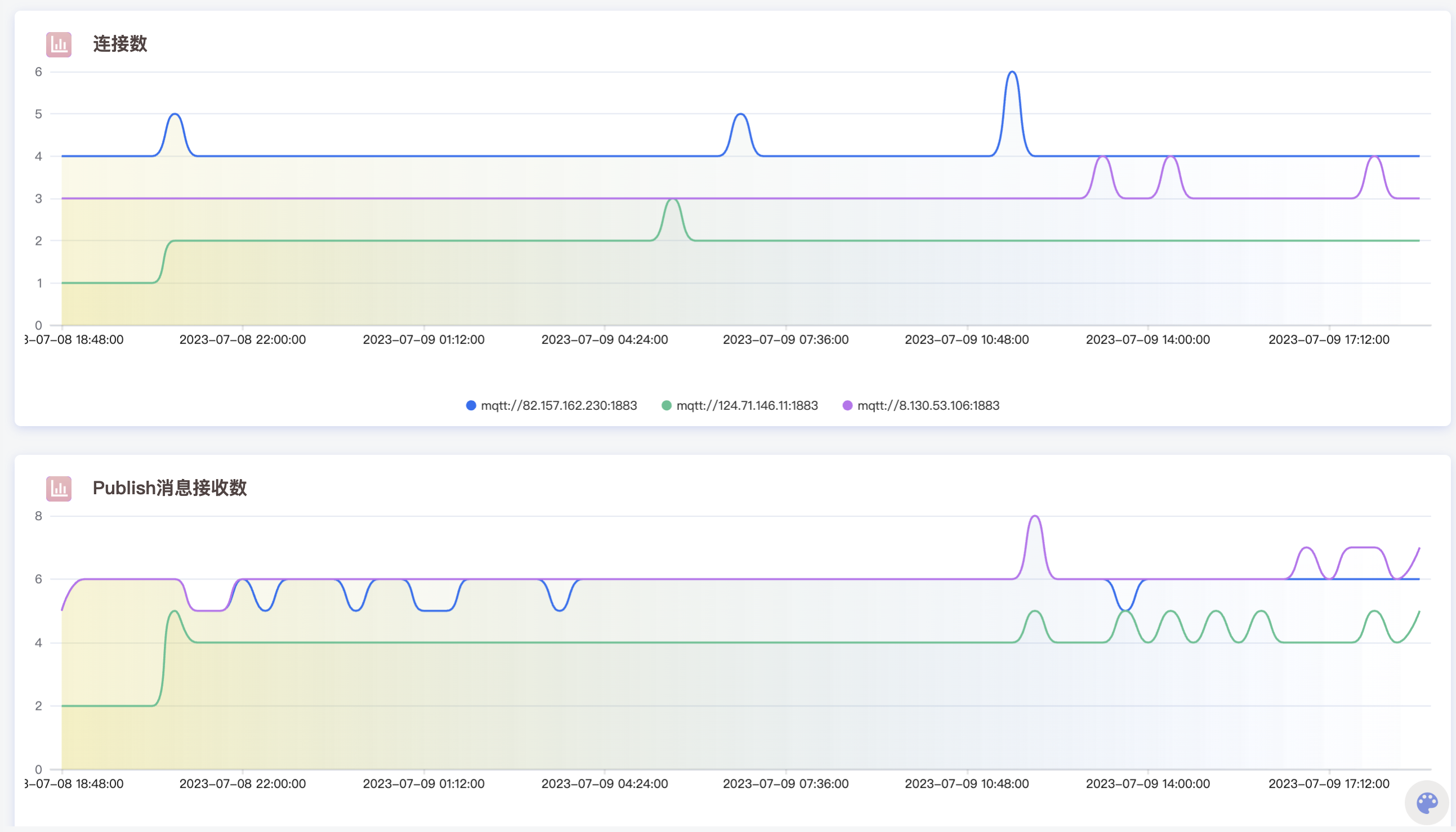
Task: Click the first blue peak at 5 in 连接数 chart
Action: (x=175, y=115)
